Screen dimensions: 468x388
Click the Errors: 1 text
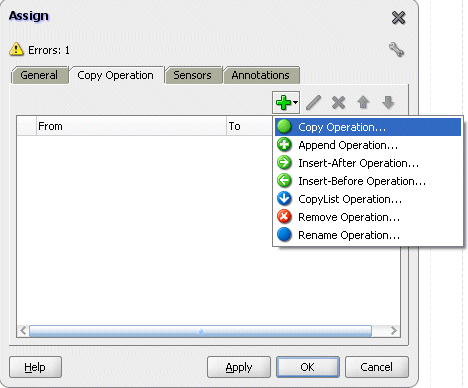pos(49,50)
